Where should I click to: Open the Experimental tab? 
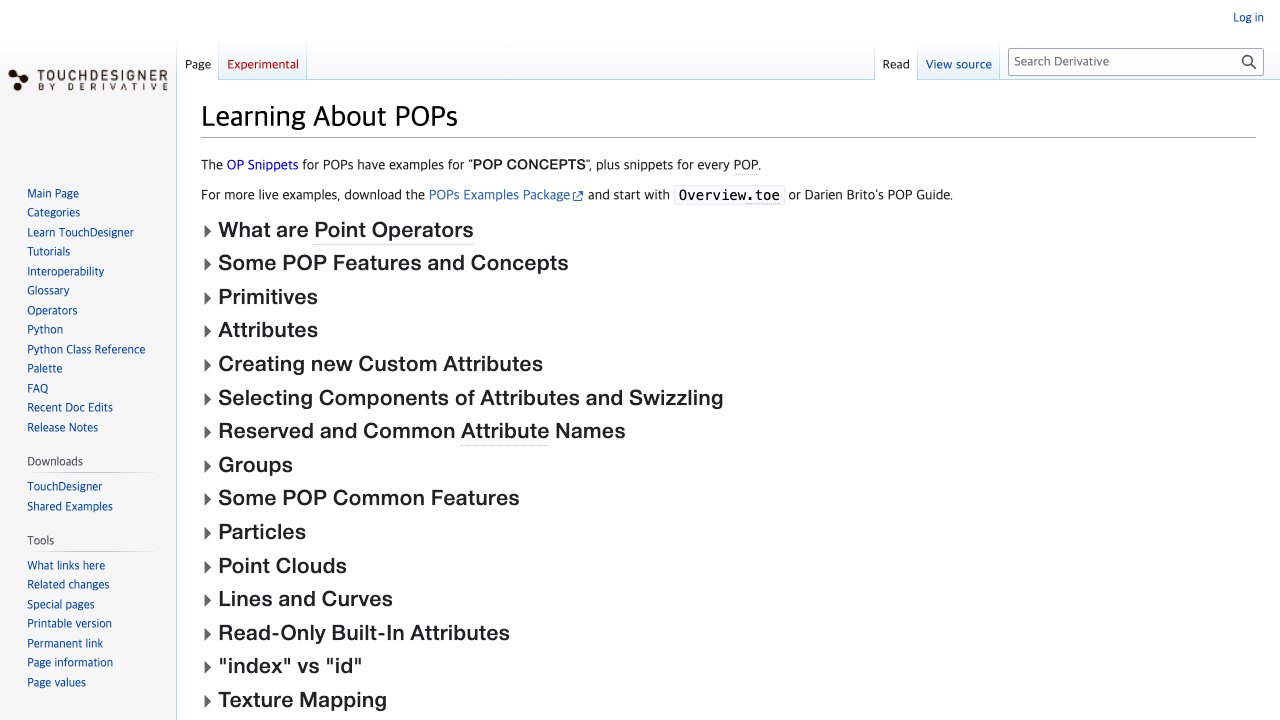pos(263,64)
